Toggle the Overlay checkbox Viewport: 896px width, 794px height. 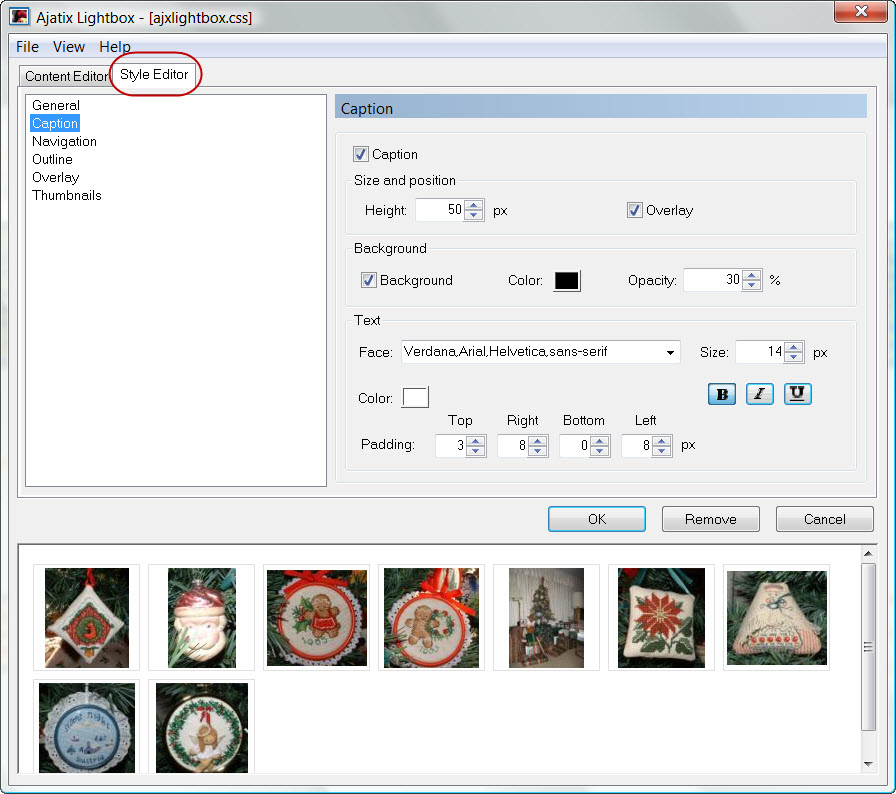(x=634, y=210)
